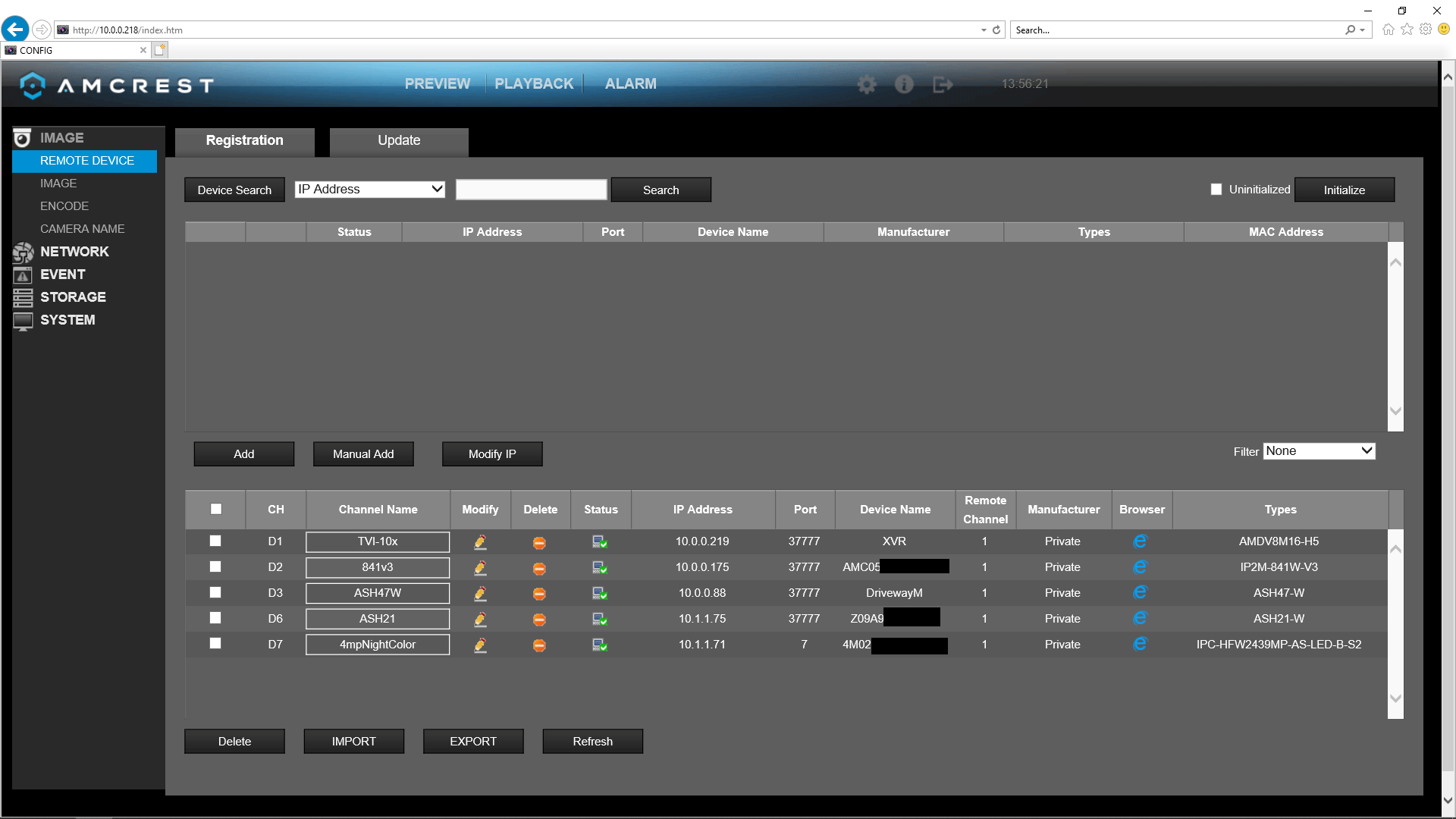Click the modify pencil icon for TVI-10x
The width and height of the screenshot is (1456, 819).
(480, 542)
